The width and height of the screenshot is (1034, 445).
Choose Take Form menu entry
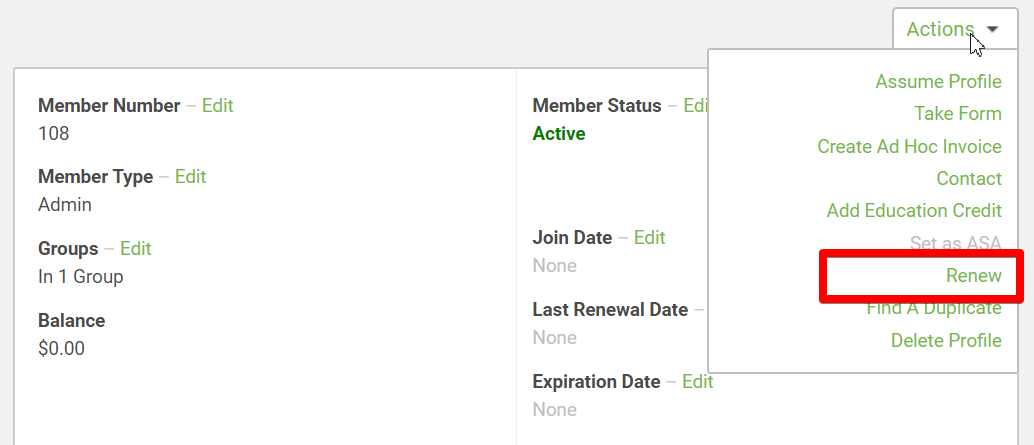958,114
